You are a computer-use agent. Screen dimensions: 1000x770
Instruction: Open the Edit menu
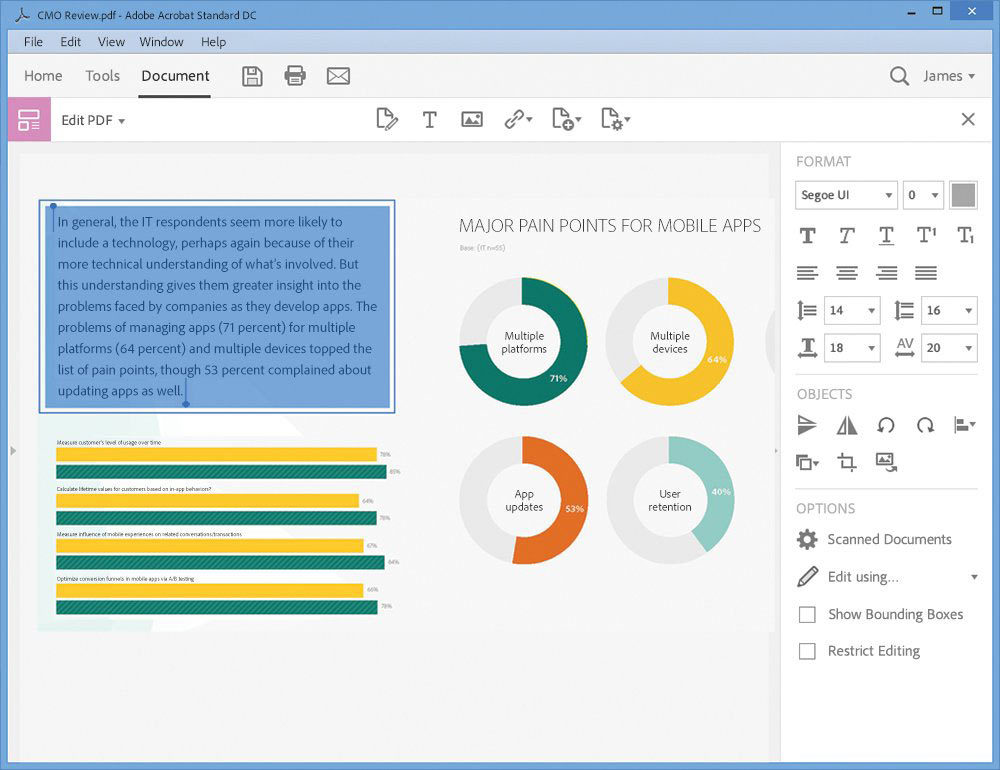(70, 42)
